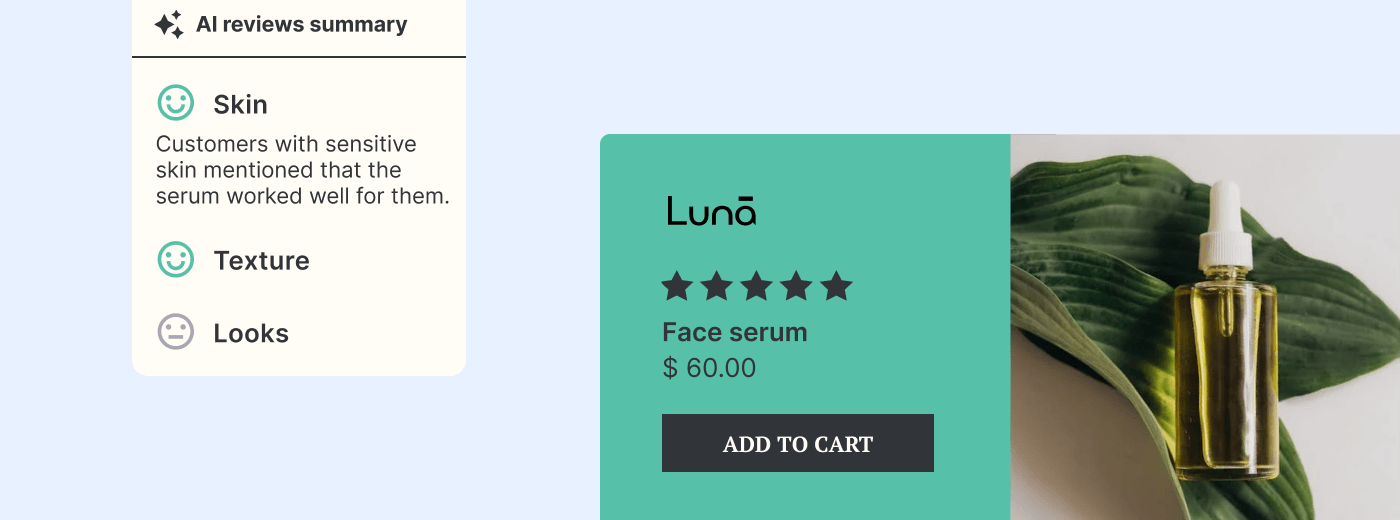Expand the Texture review section
Screen dimensions: 1400x520
click(261, 261)
